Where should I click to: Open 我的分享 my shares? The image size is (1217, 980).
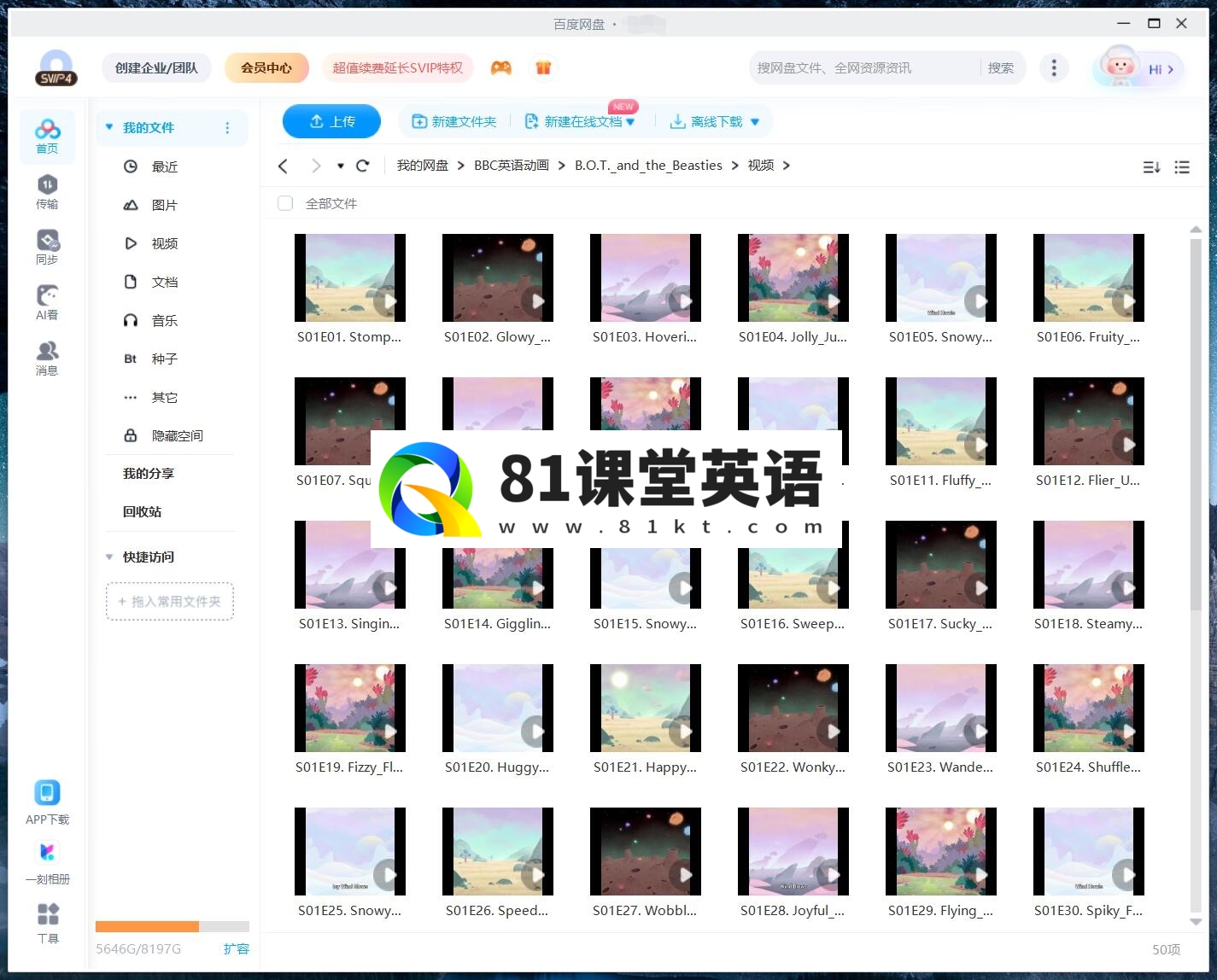coord(149,473)
